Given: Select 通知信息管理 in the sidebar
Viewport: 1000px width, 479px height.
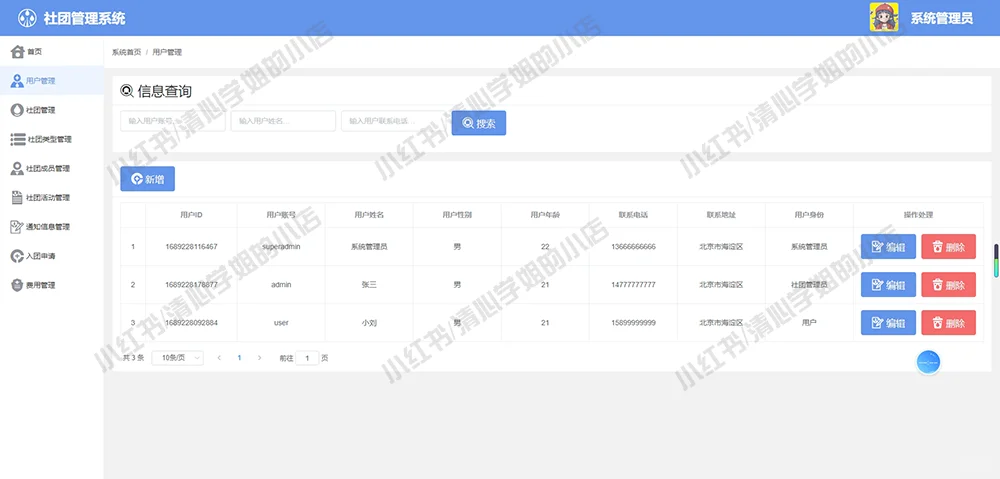Looking at the screenshot, I should 52,227.
